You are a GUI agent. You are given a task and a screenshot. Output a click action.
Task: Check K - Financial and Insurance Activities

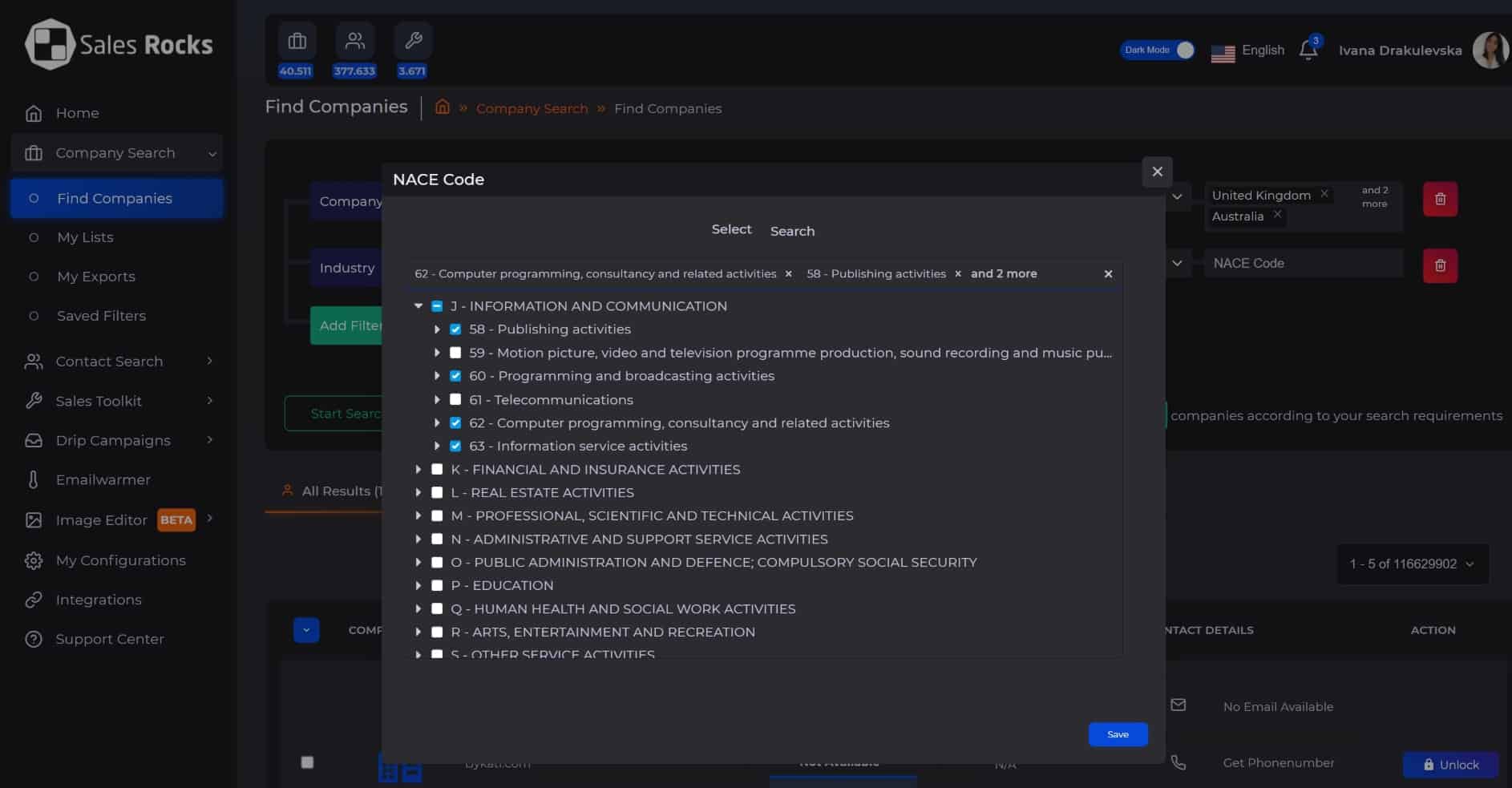[437, 470]
